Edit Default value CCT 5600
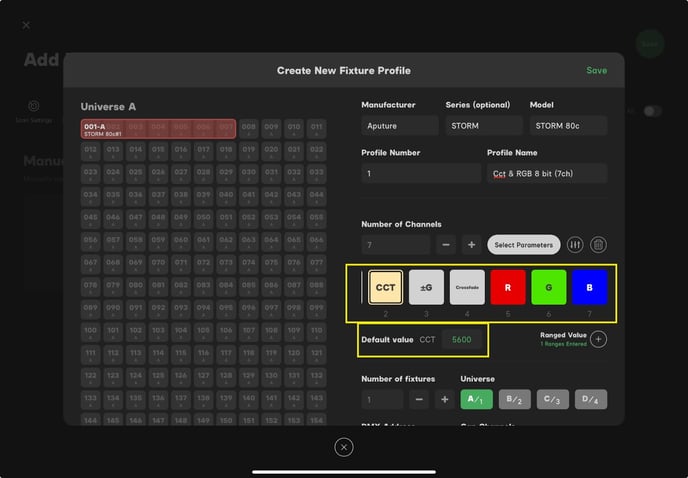688x478 pixels. pos(462,340)
